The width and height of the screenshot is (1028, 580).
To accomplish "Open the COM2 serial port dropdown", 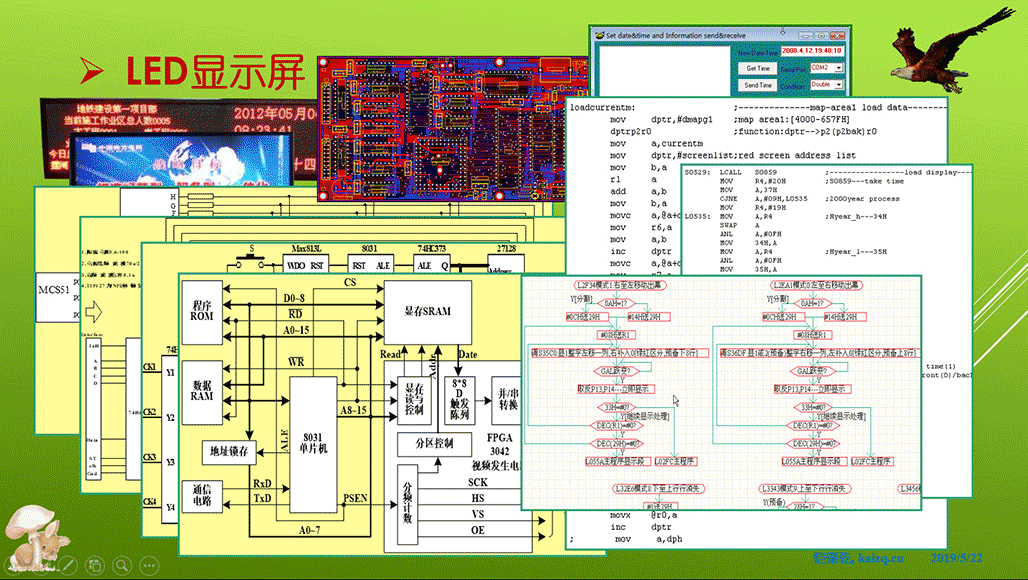I will click(827, 68).
